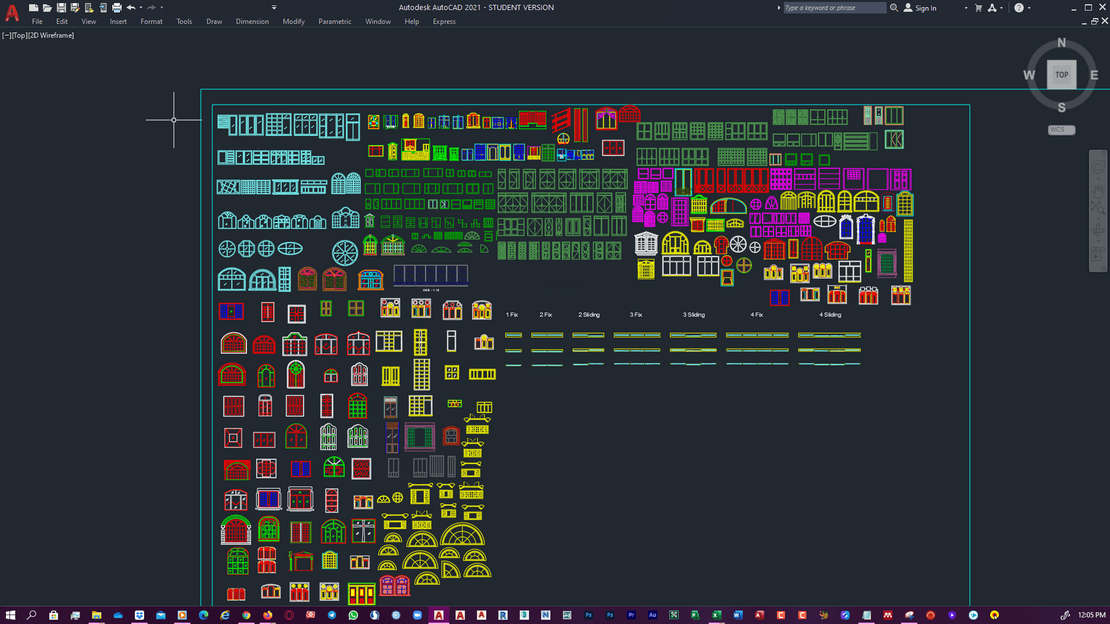
Task: Open the Draw menu
Action: [214, 21]
